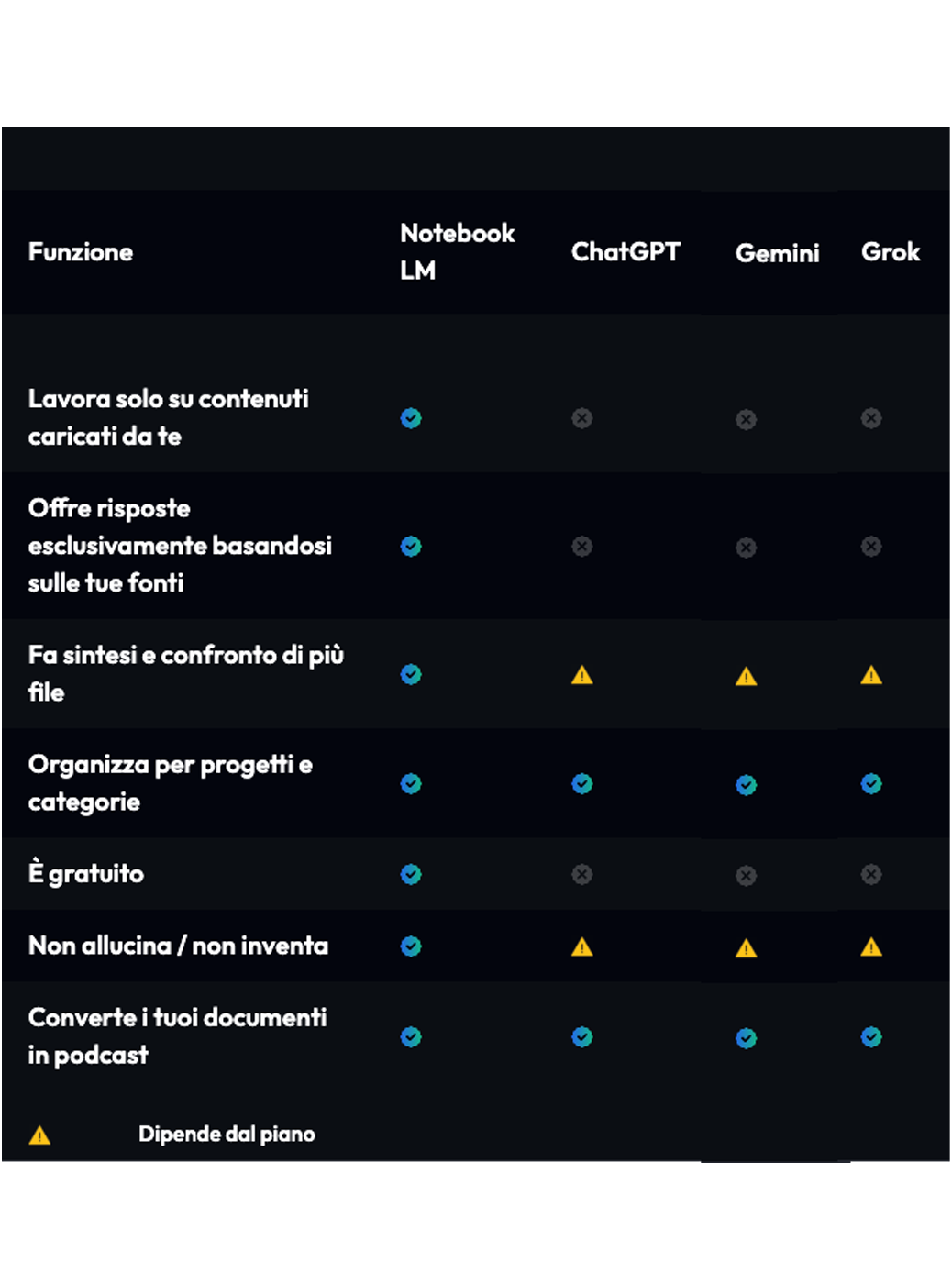Click Gemini checkmark in 'Organizza per progetti' row

747,785
